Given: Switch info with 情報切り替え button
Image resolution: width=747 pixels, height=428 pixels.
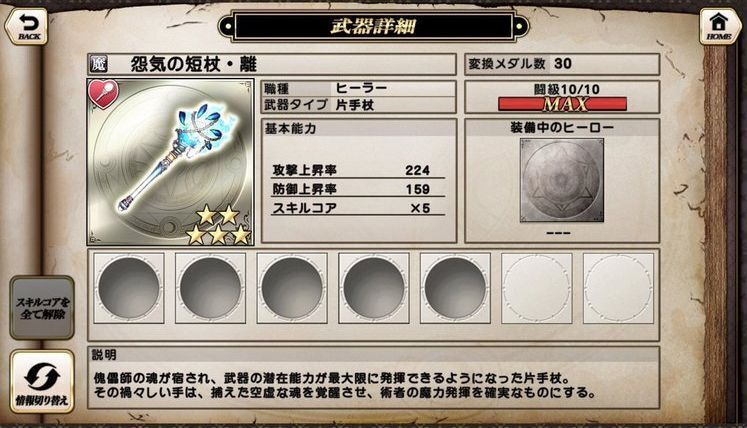Looking at the screenshot, I should 42,381.
